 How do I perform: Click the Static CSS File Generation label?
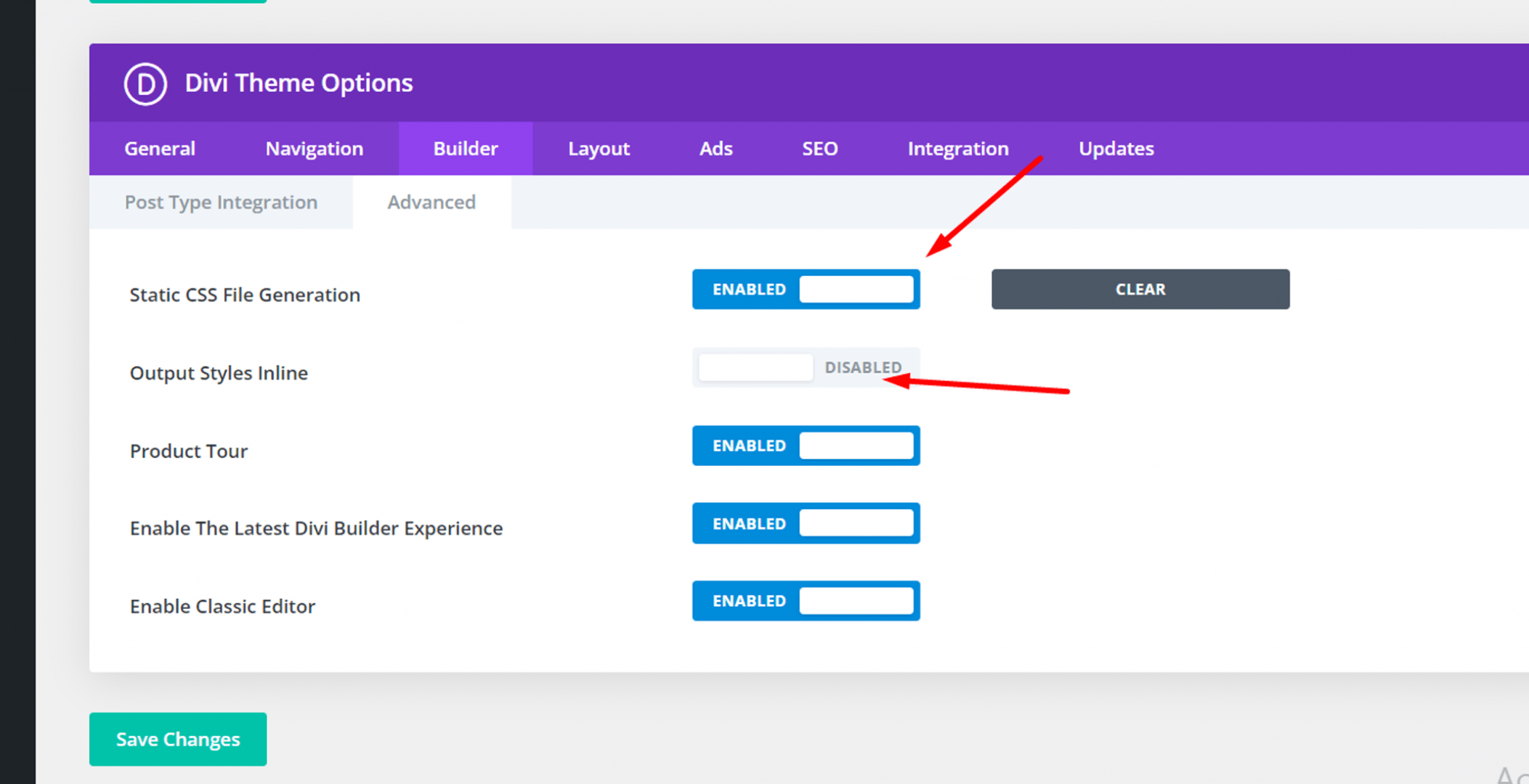point(245,295)
